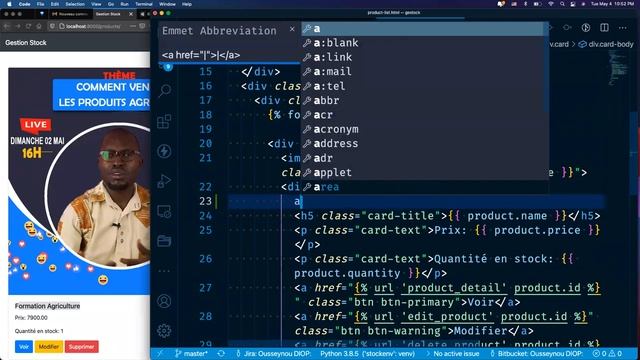640x360 pixels.
Task: Open the lightning bolt activity bar icon
Action: pyautogui.click(x=164, y=151)
